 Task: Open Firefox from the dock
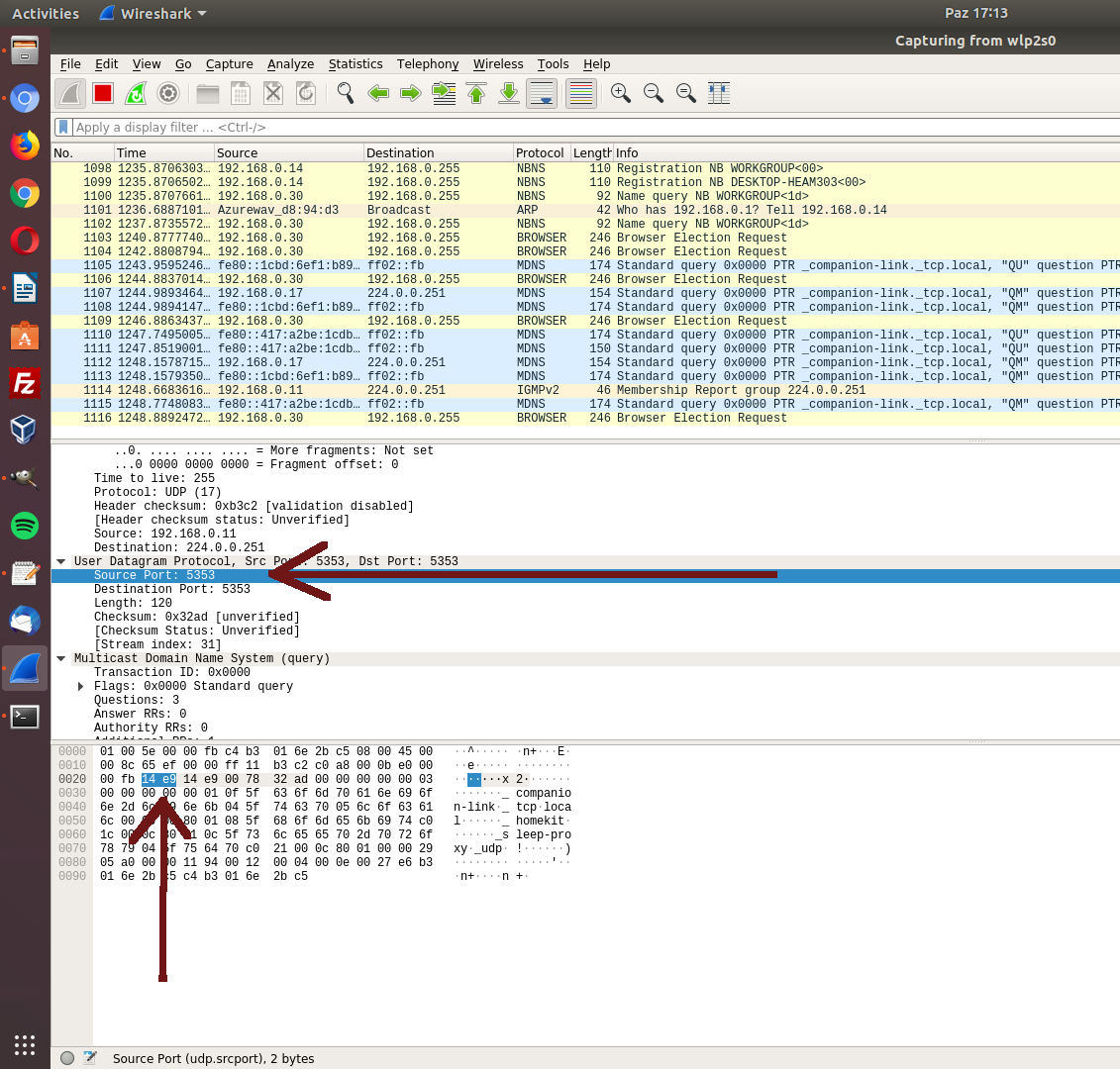pyautogui.click(x=25, y=146)
